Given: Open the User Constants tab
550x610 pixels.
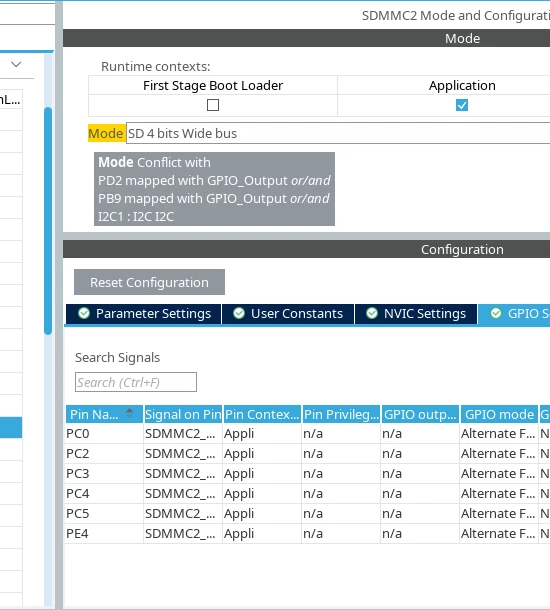Looking at the screenshot, I should [x=288, y=314].
